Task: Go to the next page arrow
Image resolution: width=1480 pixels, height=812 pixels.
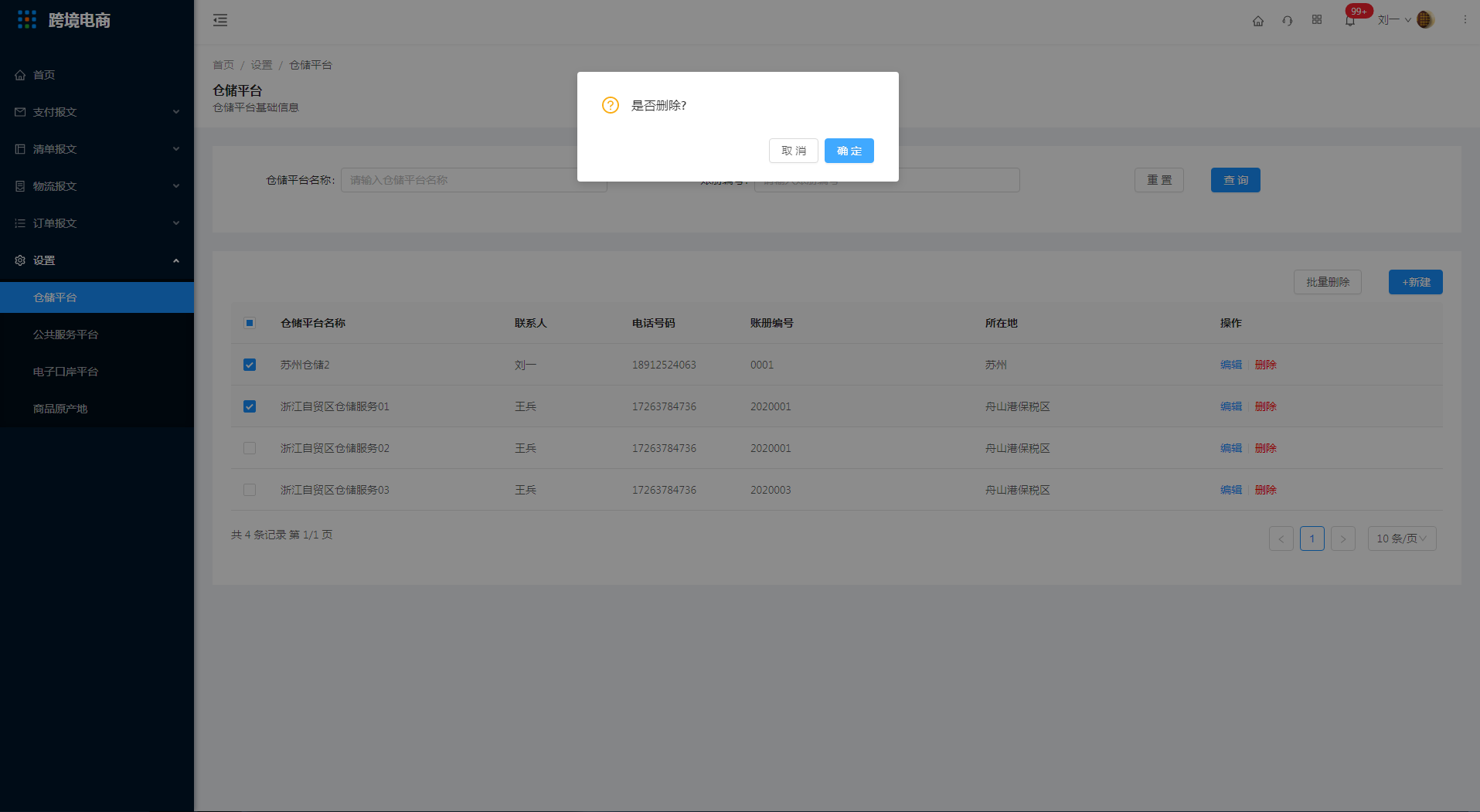Action: tap(1343, 539)
